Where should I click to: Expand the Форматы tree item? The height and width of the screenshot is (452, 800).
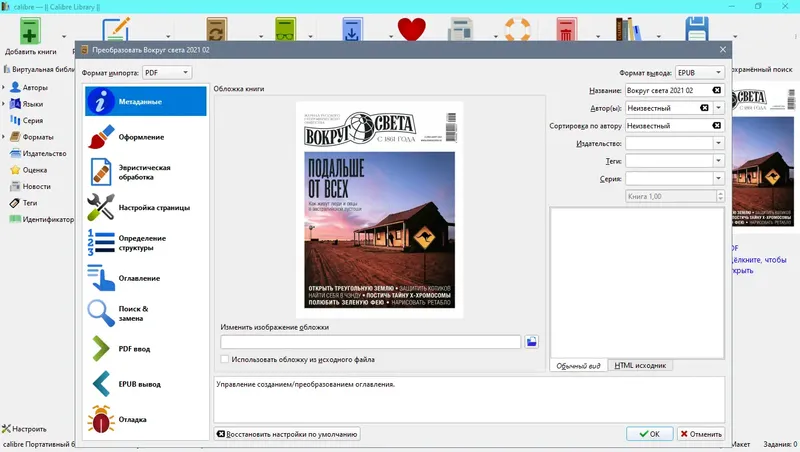[x=4, y=137]
